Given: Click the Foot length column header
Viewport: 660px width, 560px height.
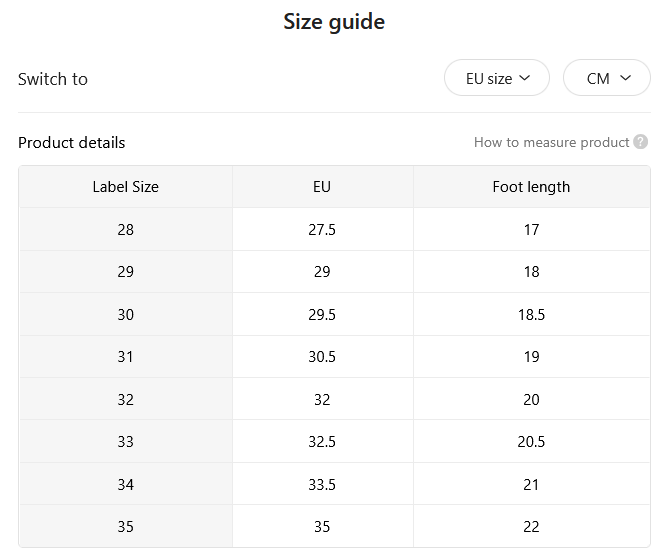Looking at the screenshot, I should coord(531,187).
